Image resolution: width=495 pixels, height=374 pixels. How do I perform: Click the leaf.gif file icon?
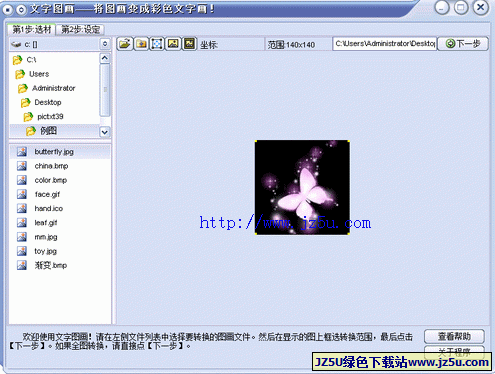pyautogui.click(x=22, y=223)
